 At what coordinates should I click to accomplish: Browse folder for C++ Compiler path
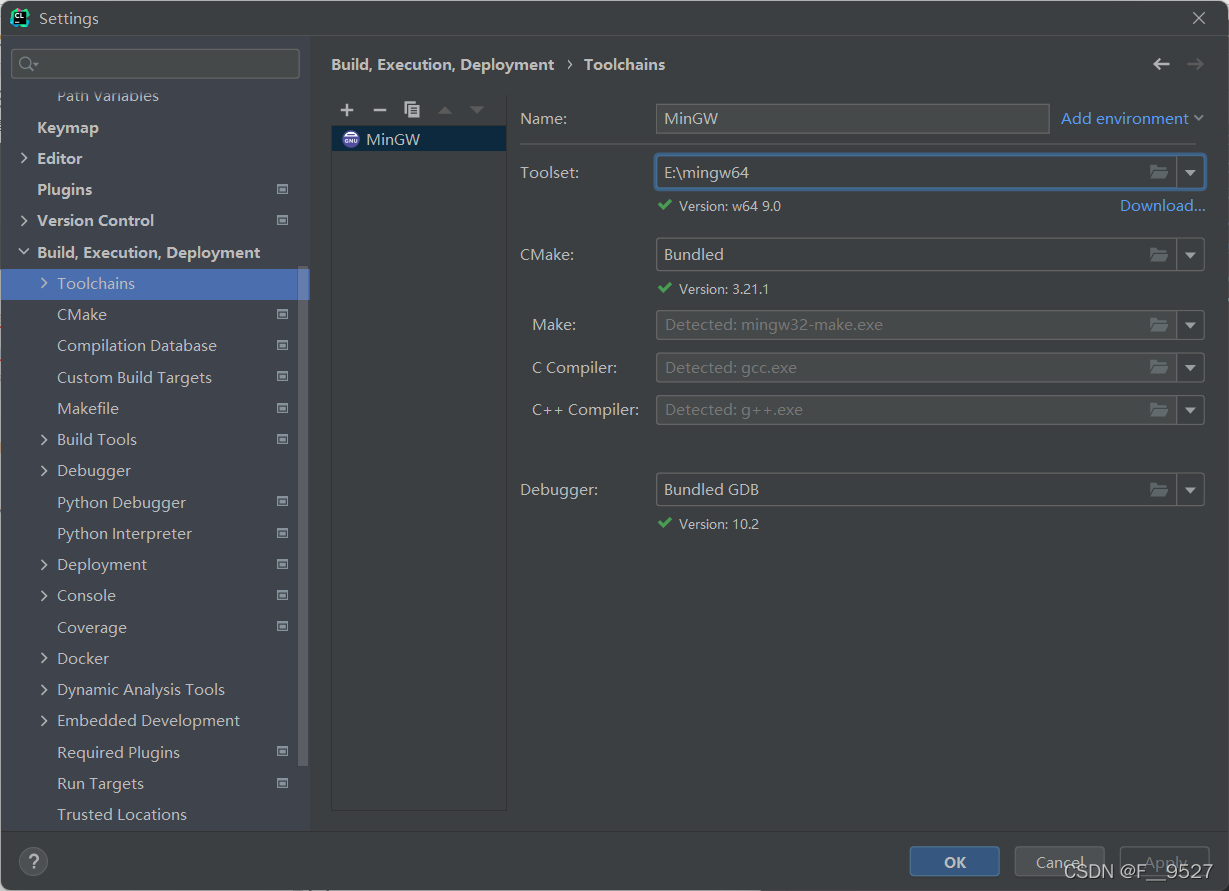pyautogui.click(x=1159, y=409)
